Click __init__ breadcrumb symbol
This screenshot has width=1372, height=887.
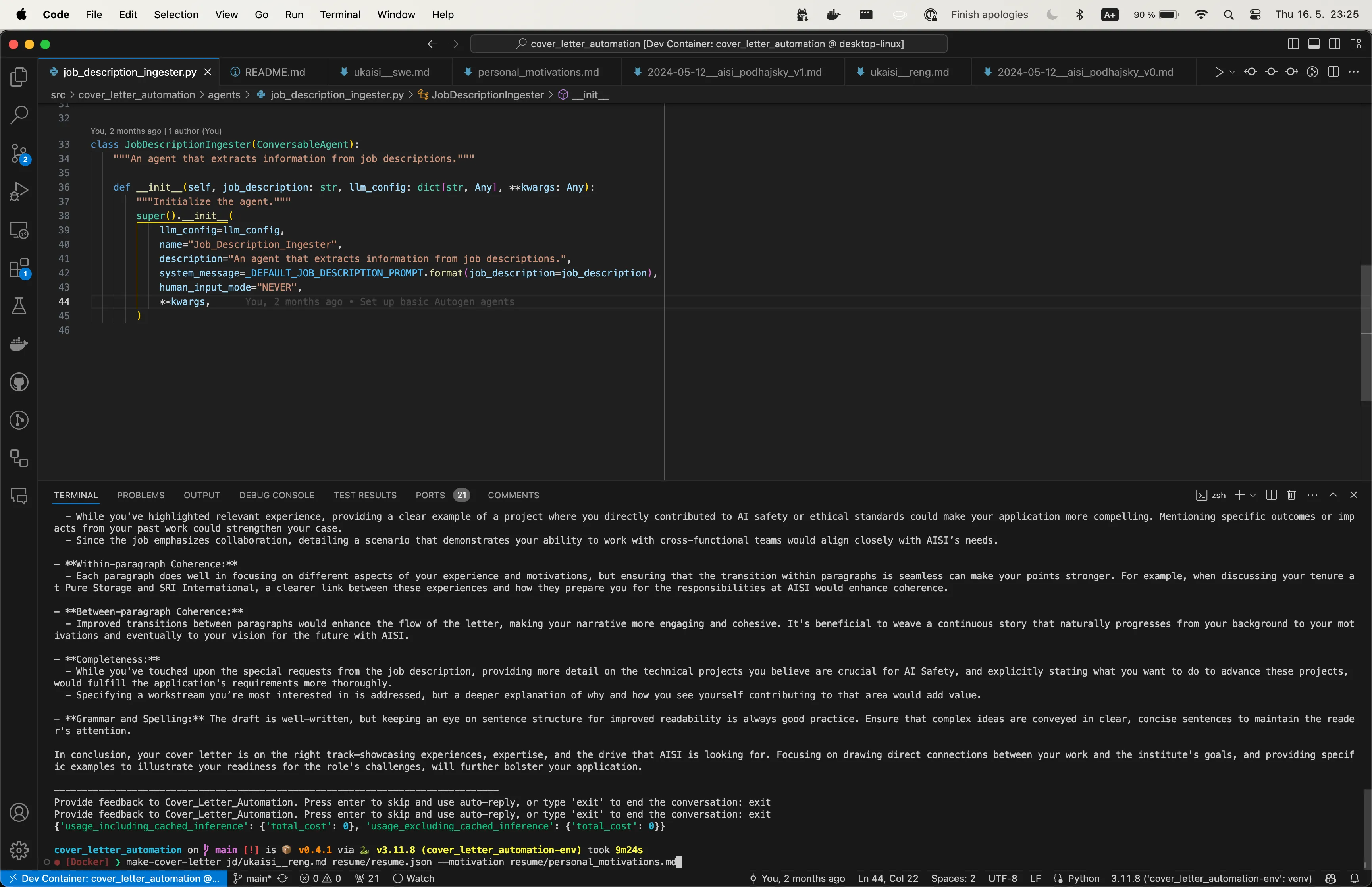(584, 95)
